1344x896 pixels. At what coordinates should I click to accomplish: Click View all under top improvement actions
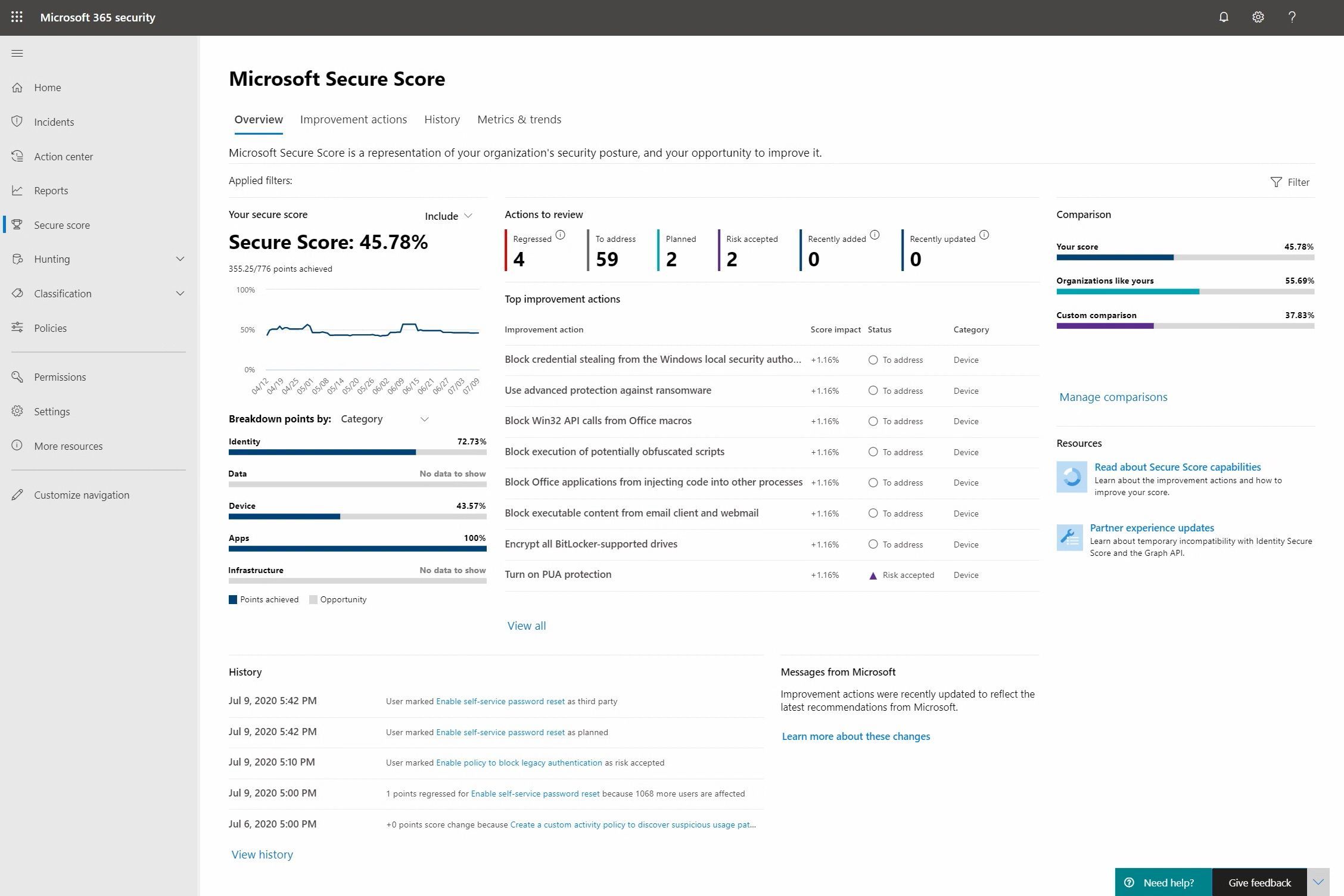point(526,626)
